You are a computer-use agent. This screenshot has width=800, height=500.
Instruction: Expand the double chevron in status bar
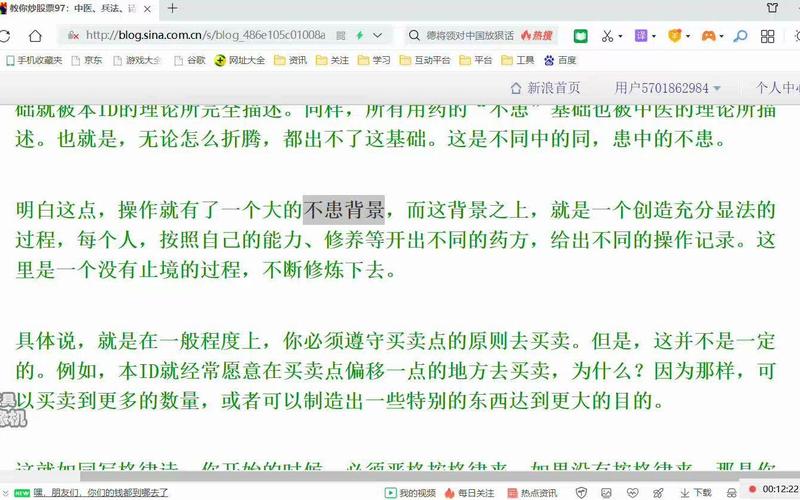[x=5, y=492]
